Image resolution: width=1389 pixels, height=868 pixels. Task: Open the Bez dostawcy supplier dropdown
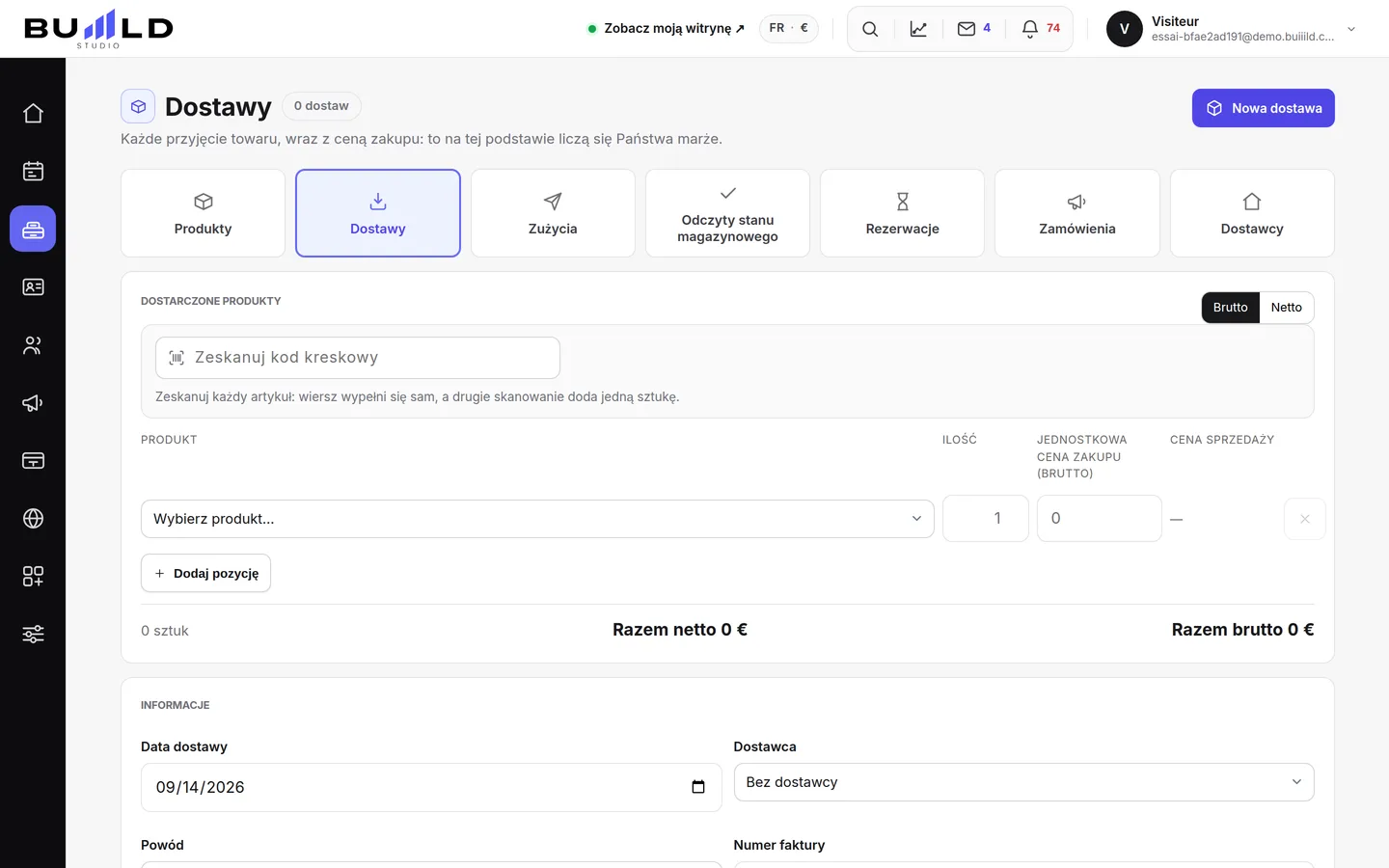(x=1023, y=782)
